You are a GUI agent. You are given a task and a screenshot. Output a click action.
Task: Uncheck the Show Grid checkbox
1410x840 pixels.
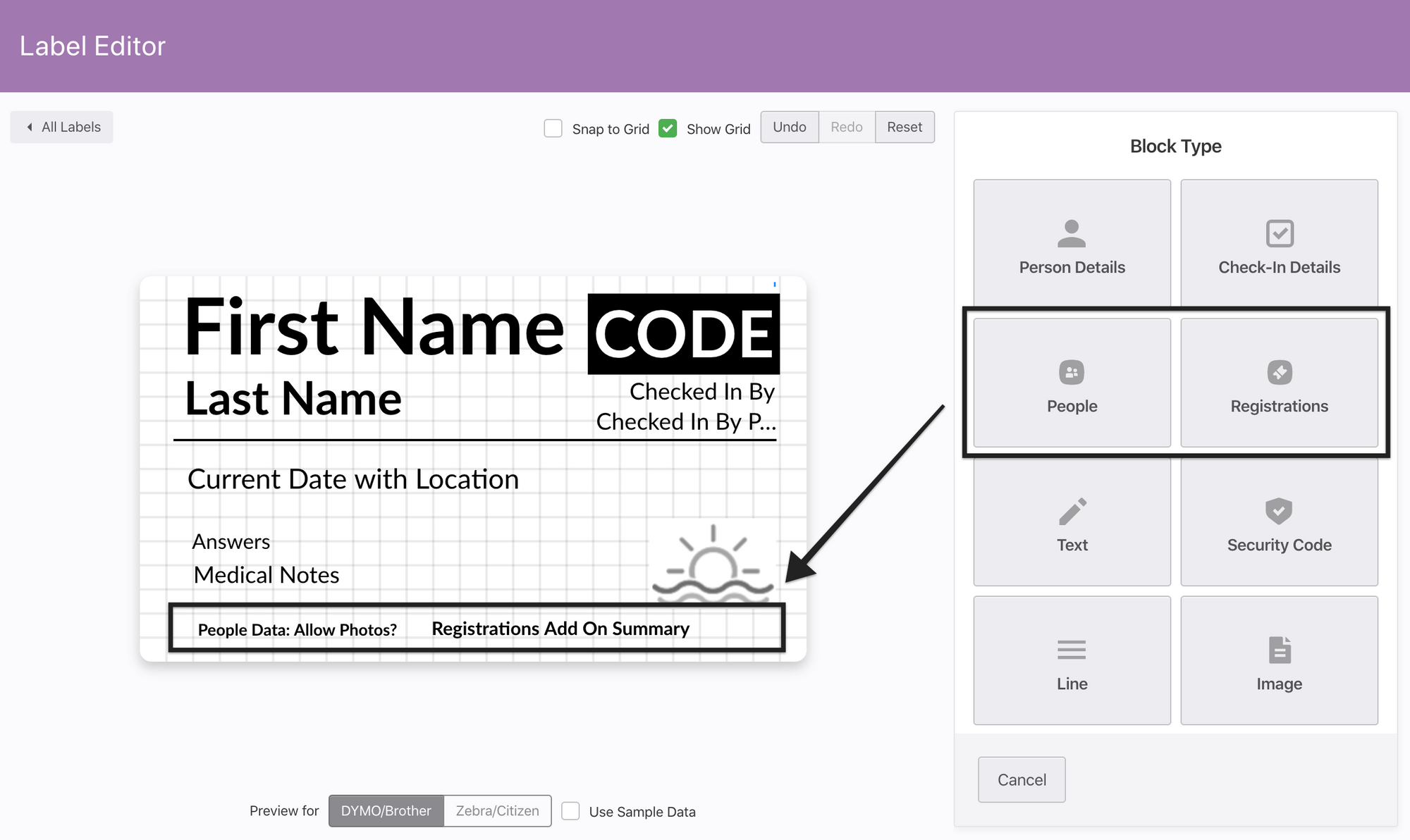pos(668,128)
